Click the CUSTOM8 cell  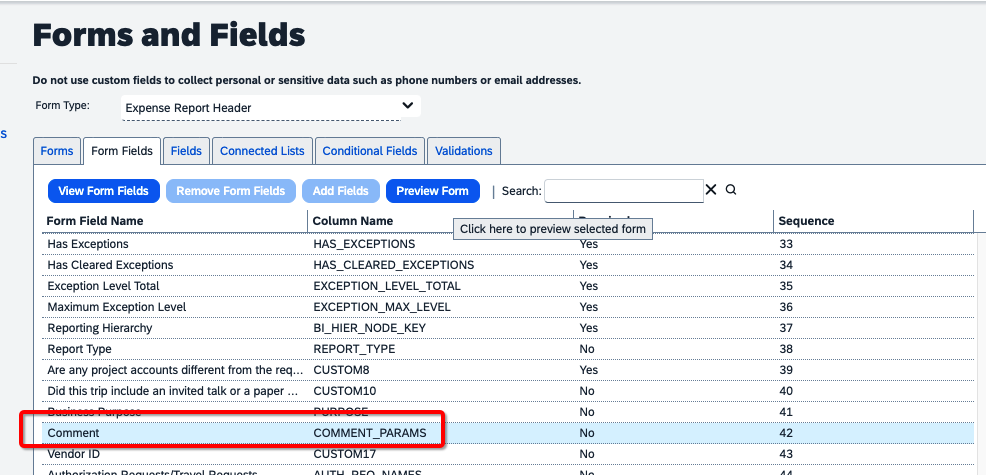coord(341,370)
